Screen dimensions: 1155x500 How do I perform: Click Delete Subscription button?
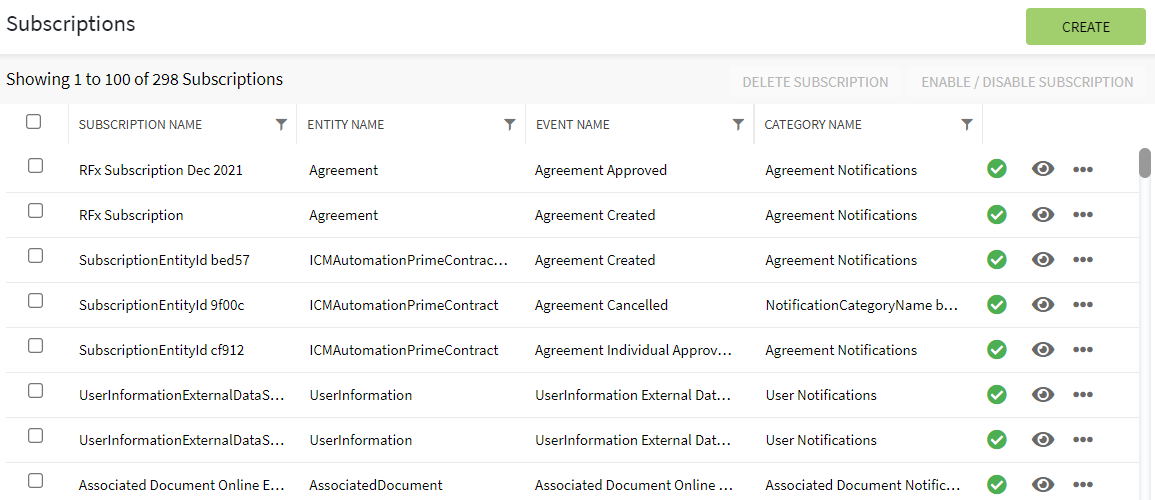pos(815,82)
